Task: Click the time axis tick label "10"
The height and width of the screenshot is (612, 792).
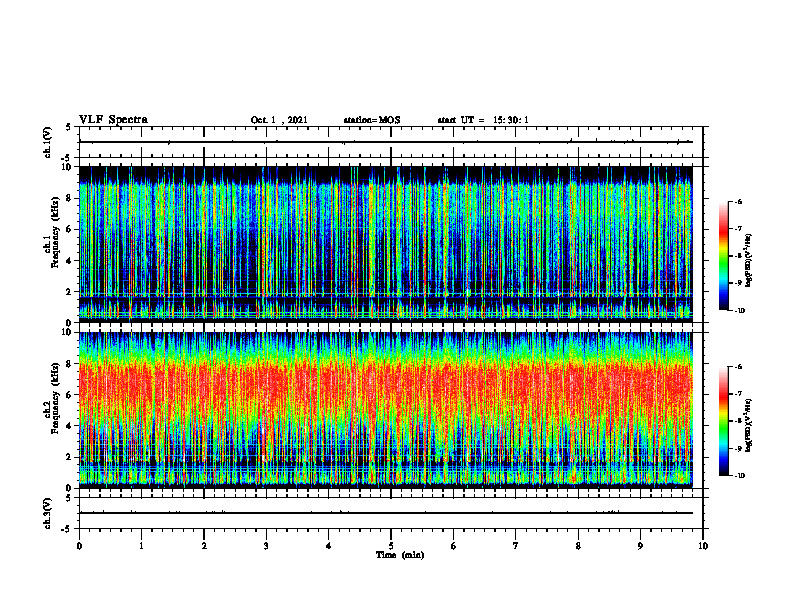Action: pyautogui.click(x=703, y=546)
